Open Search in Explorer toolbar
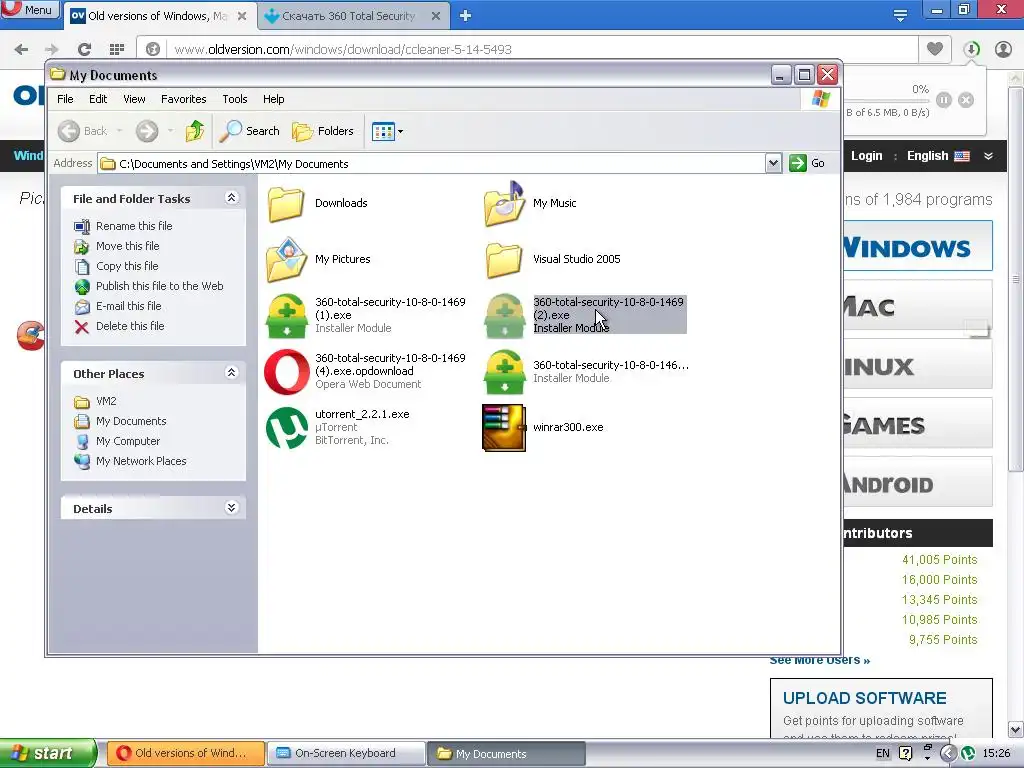This screenshot has height=768, width=1024. [x=249, y=131]
